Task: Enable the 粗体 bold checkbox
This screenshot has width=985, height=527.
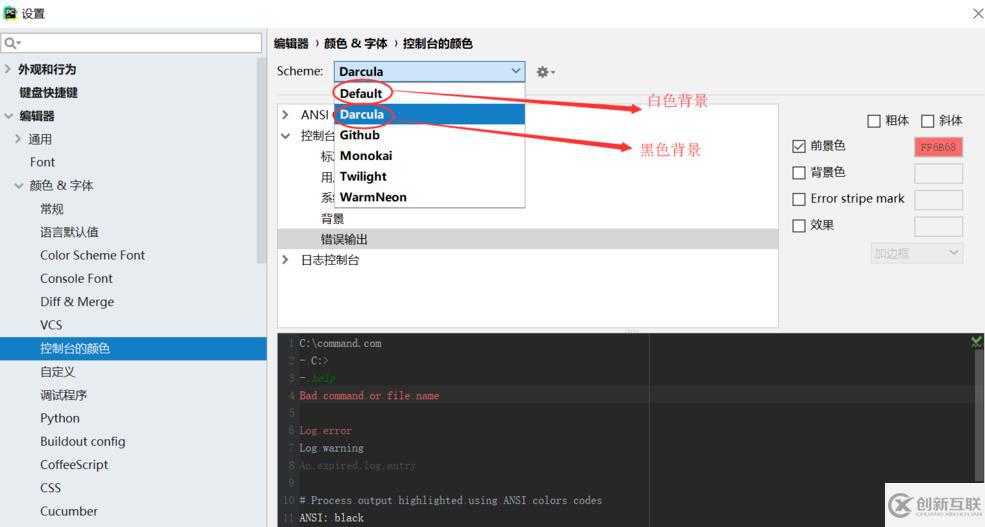Action: 874,121
